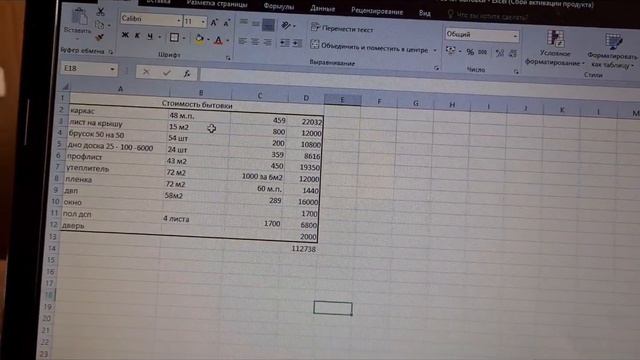Screen dimensions: 640x360
Task: Click the increase decimal places icon
Action: 500,53
